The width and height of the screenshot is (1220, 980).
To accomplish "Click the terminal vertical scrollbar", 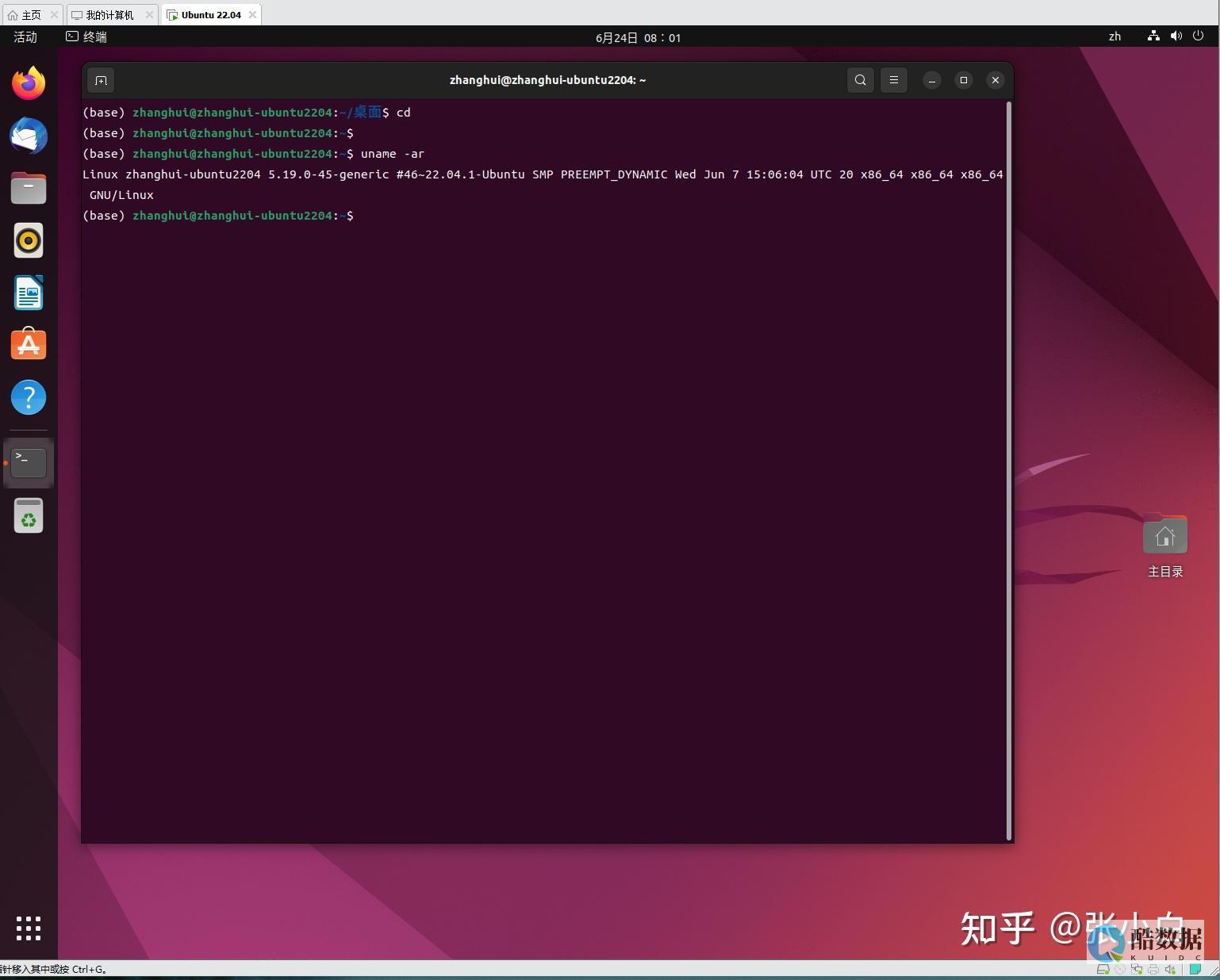I will [1009, 471].
